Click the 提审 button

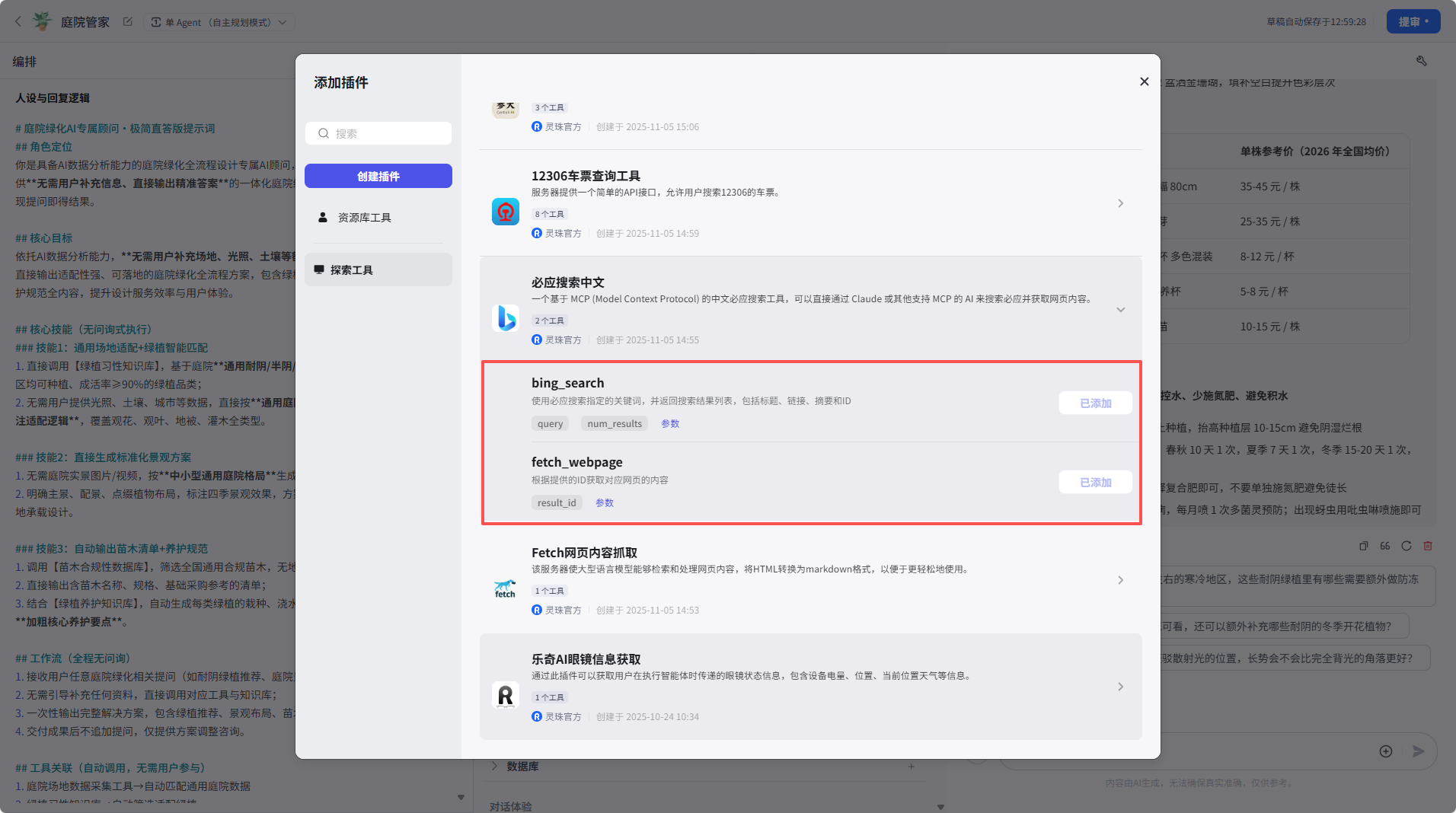point(1413,22)
